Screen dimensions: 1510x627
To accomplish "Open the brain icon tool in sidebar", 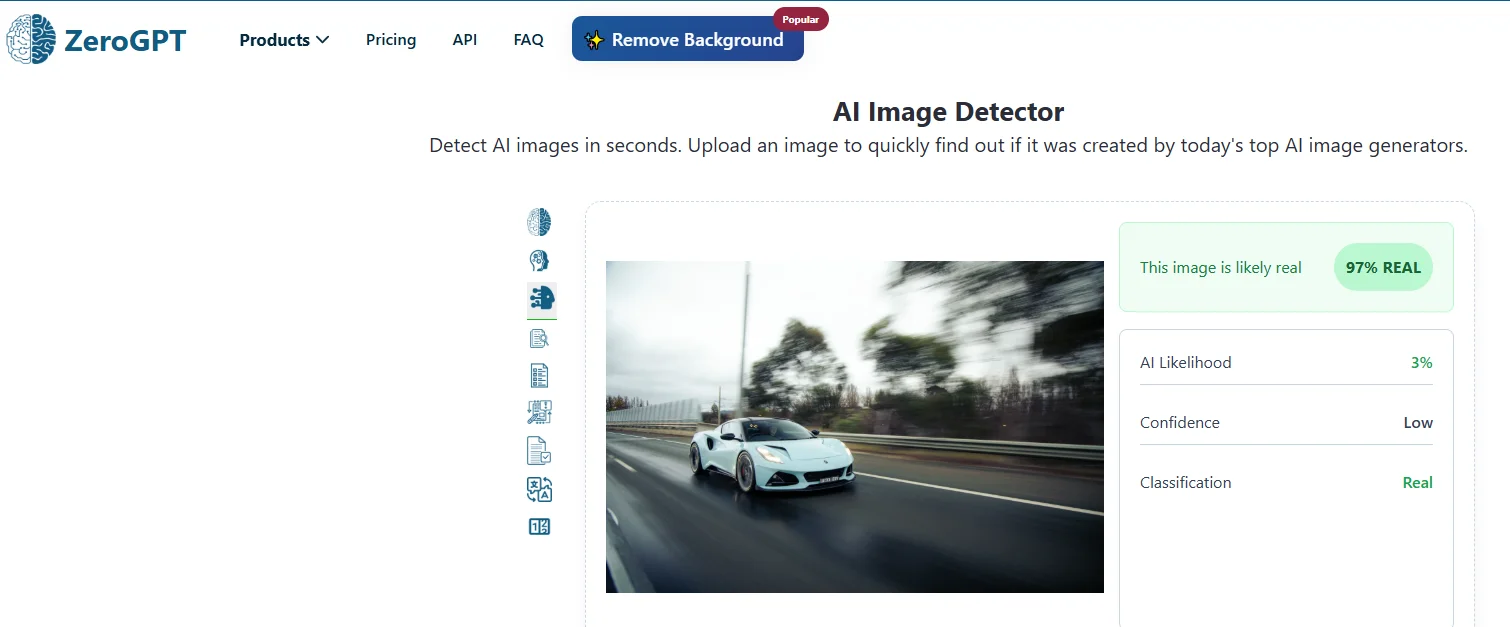I will tap(540, 222).
